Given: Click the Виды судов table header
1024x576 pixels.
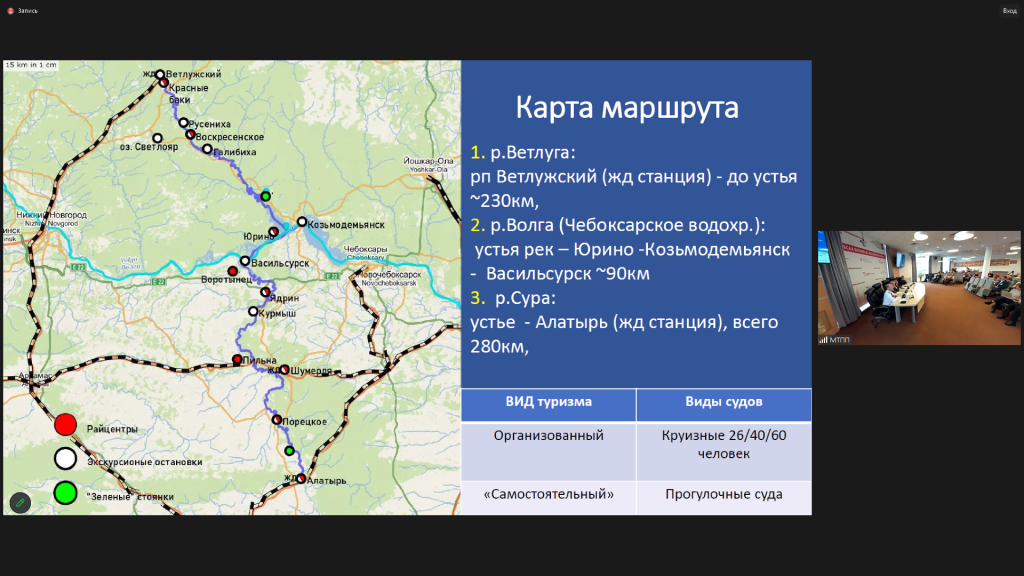Looking at the screenshot, I should coord(724,404).
